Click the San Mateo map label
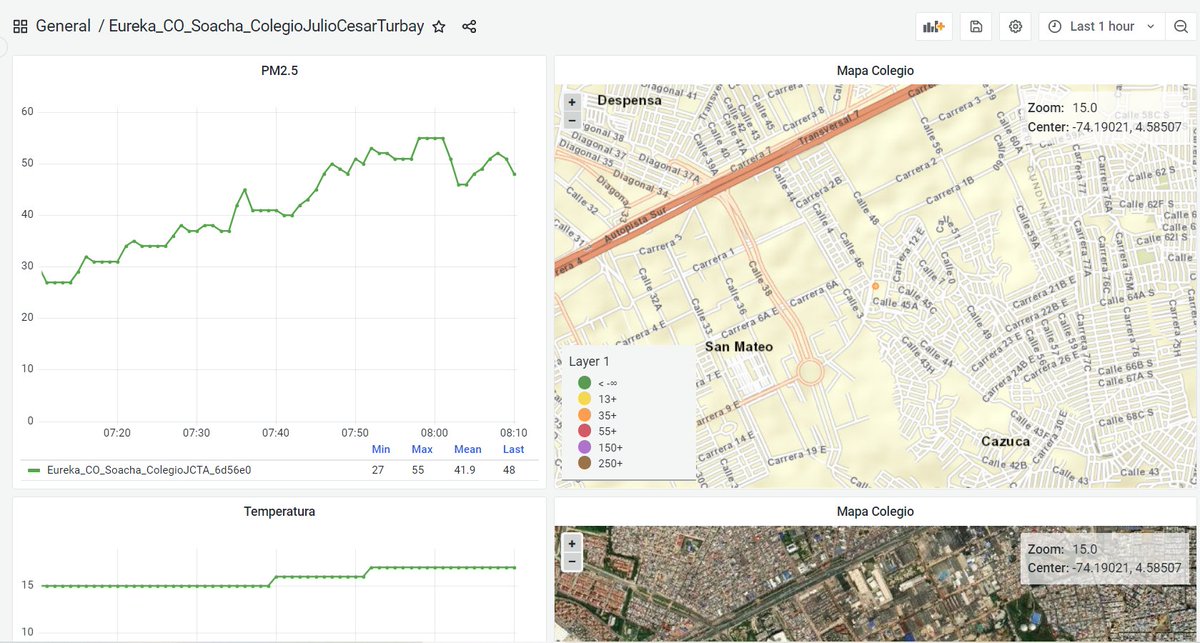Viewport: 1200px width, 643px height. (x=739, y=347)
